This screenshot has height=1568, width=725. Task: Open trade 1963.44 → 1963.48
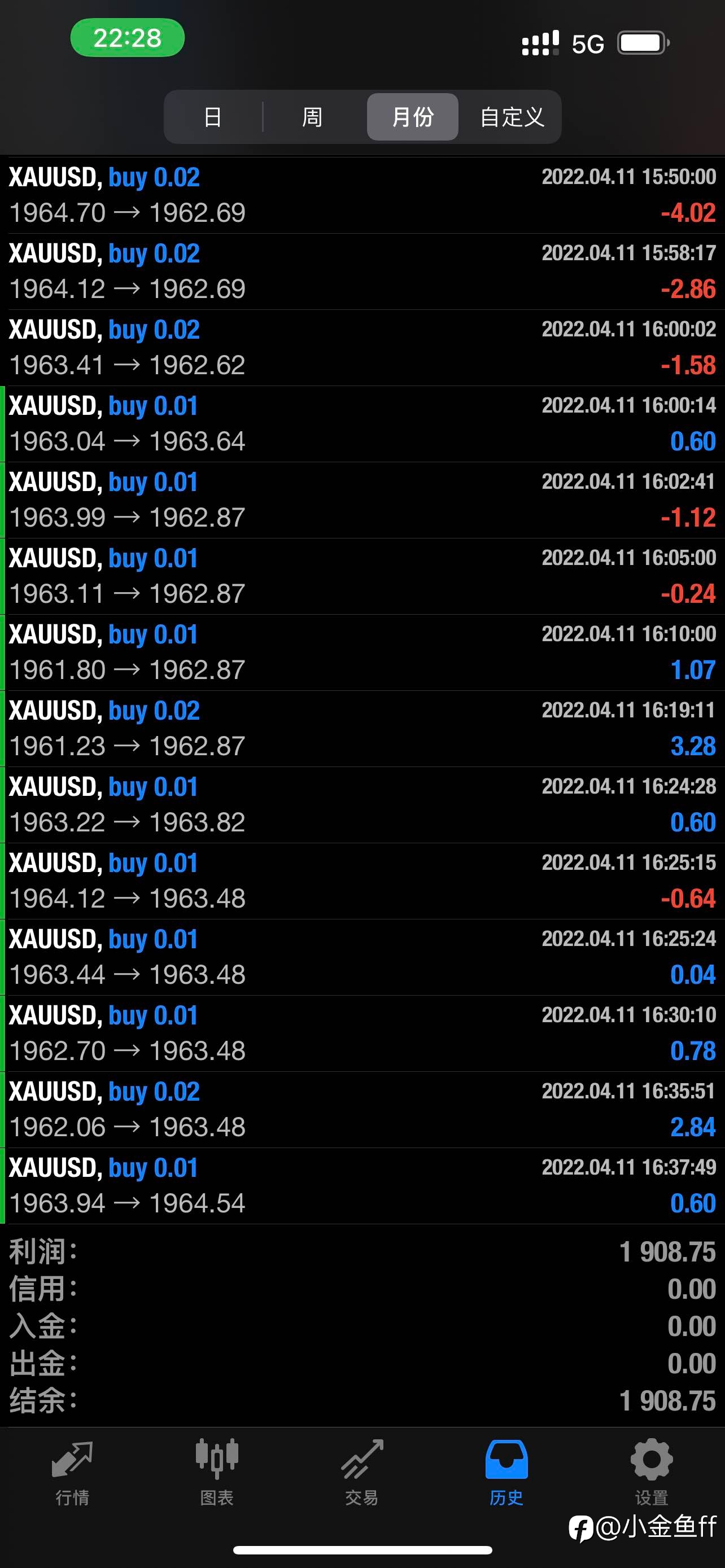click(x=362, y=957)
